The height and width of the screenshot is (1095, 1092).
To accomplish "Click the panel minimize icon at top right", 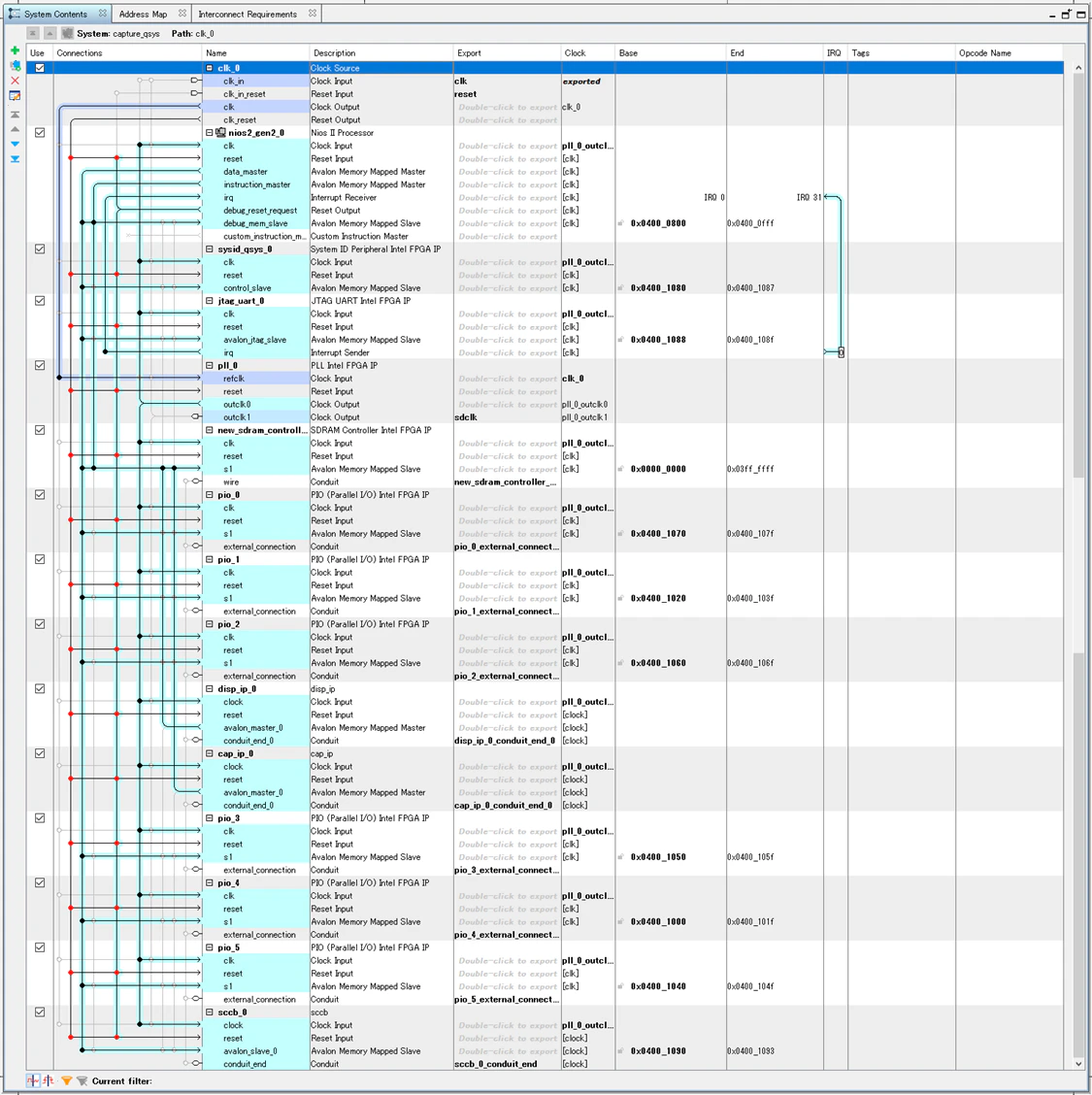I will 1052,15.
